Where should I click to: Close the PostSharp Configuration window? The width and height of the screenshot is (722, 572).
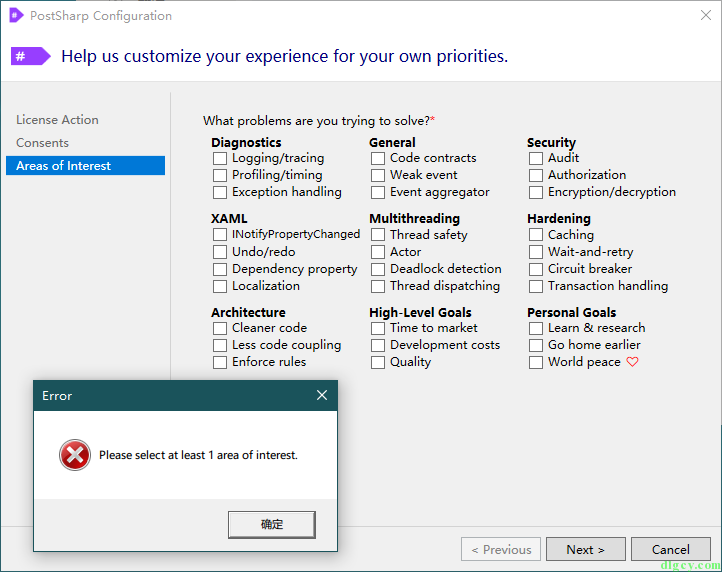click(706, 15)
